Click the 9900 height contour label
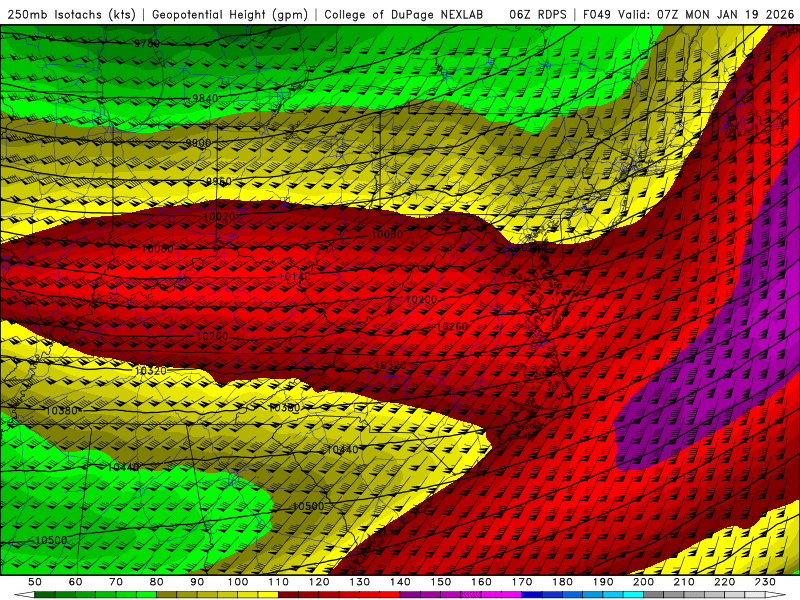 pyautogui.click(x=198, y=143)
